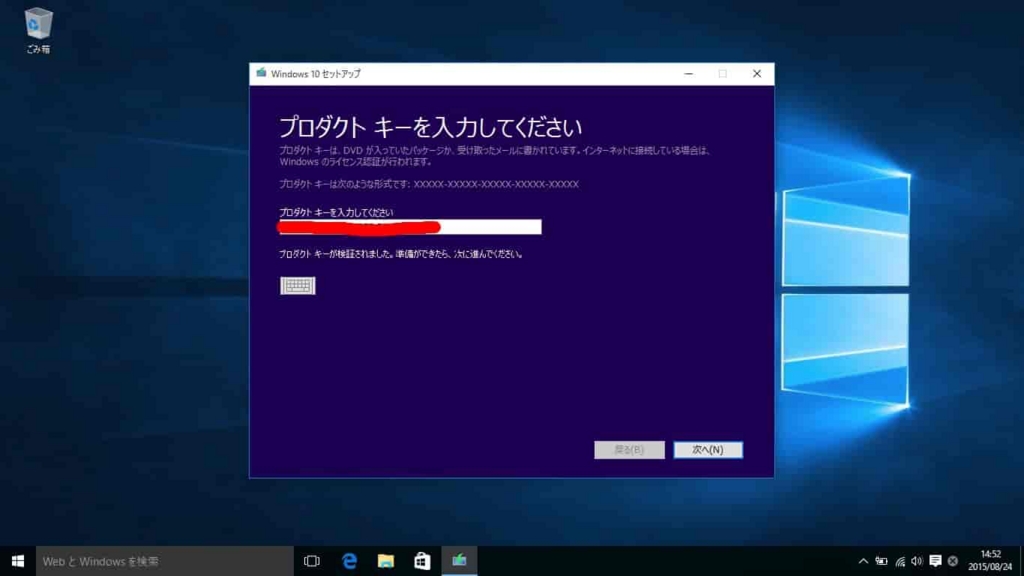
Task: Click the tray icon right of Action Center
Action: pyautogui.click(x=953, y=561)
